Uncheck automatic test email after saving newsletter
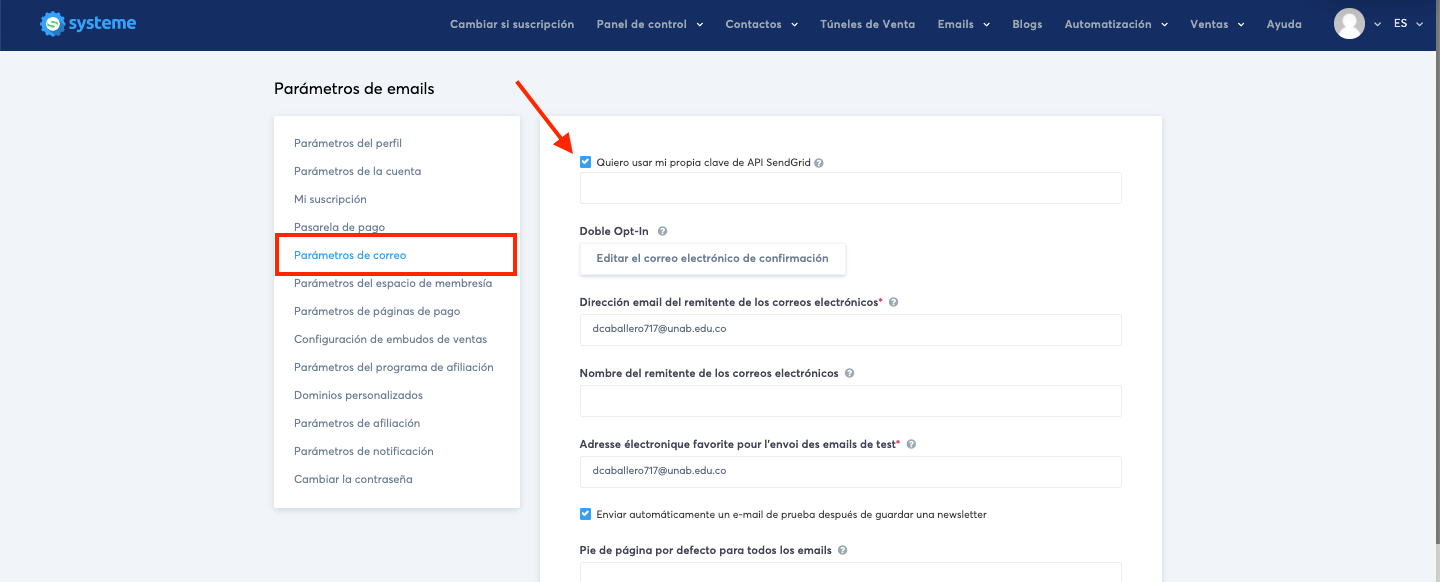The height and width of the screenshot is (582, 1440). coord(584,514)
